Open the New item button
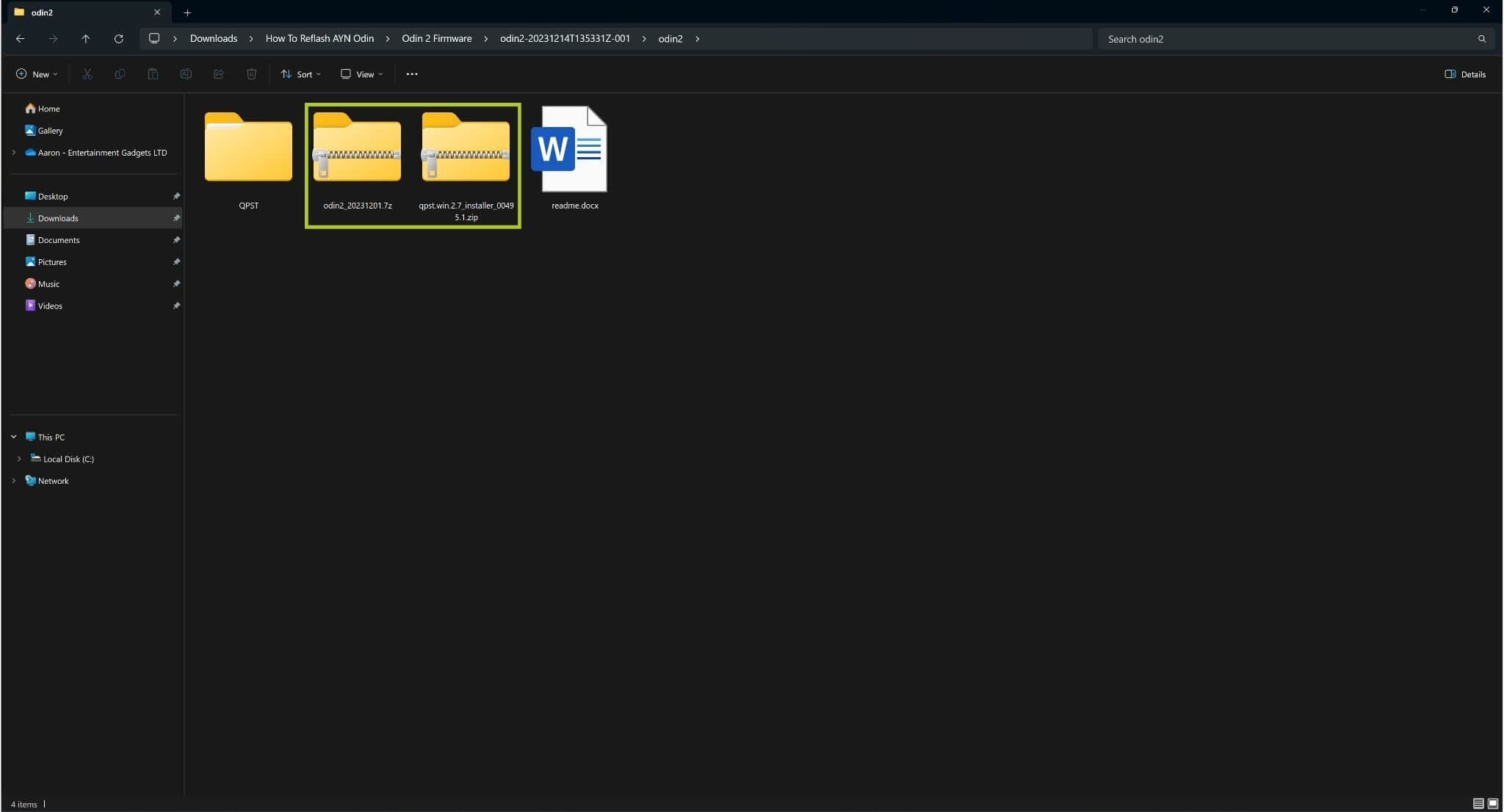Image resolution: width=1504 pixels, height=812 pixels. [37, 74]
